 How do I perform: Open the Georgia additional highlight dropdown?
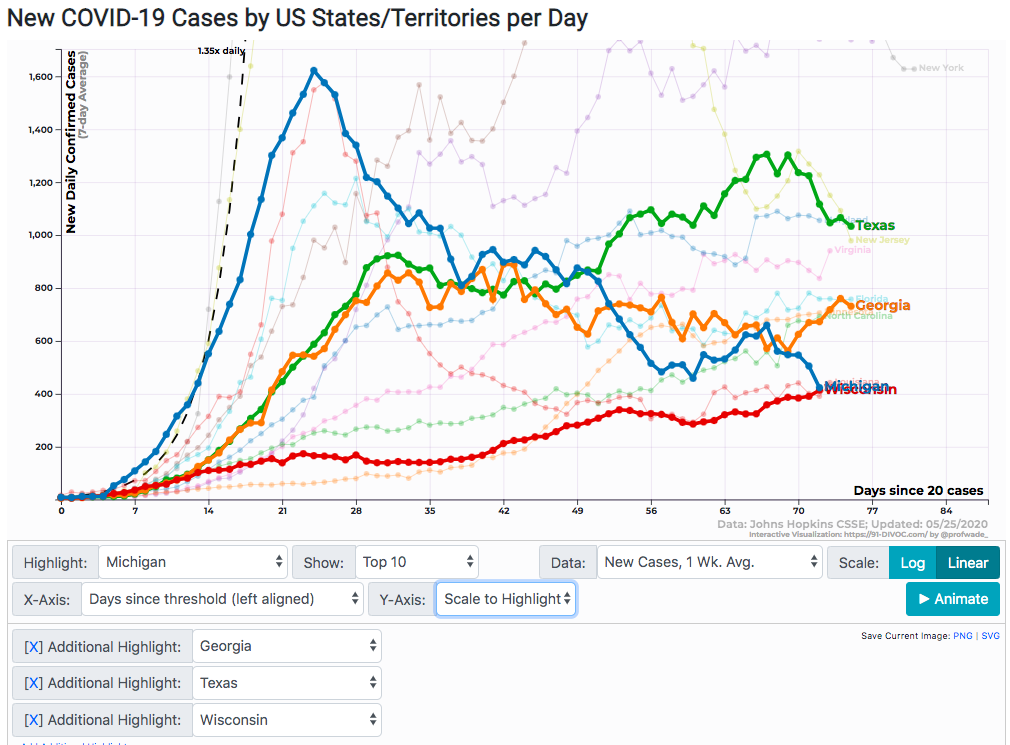pyautogui.click(x=286, y=647)
